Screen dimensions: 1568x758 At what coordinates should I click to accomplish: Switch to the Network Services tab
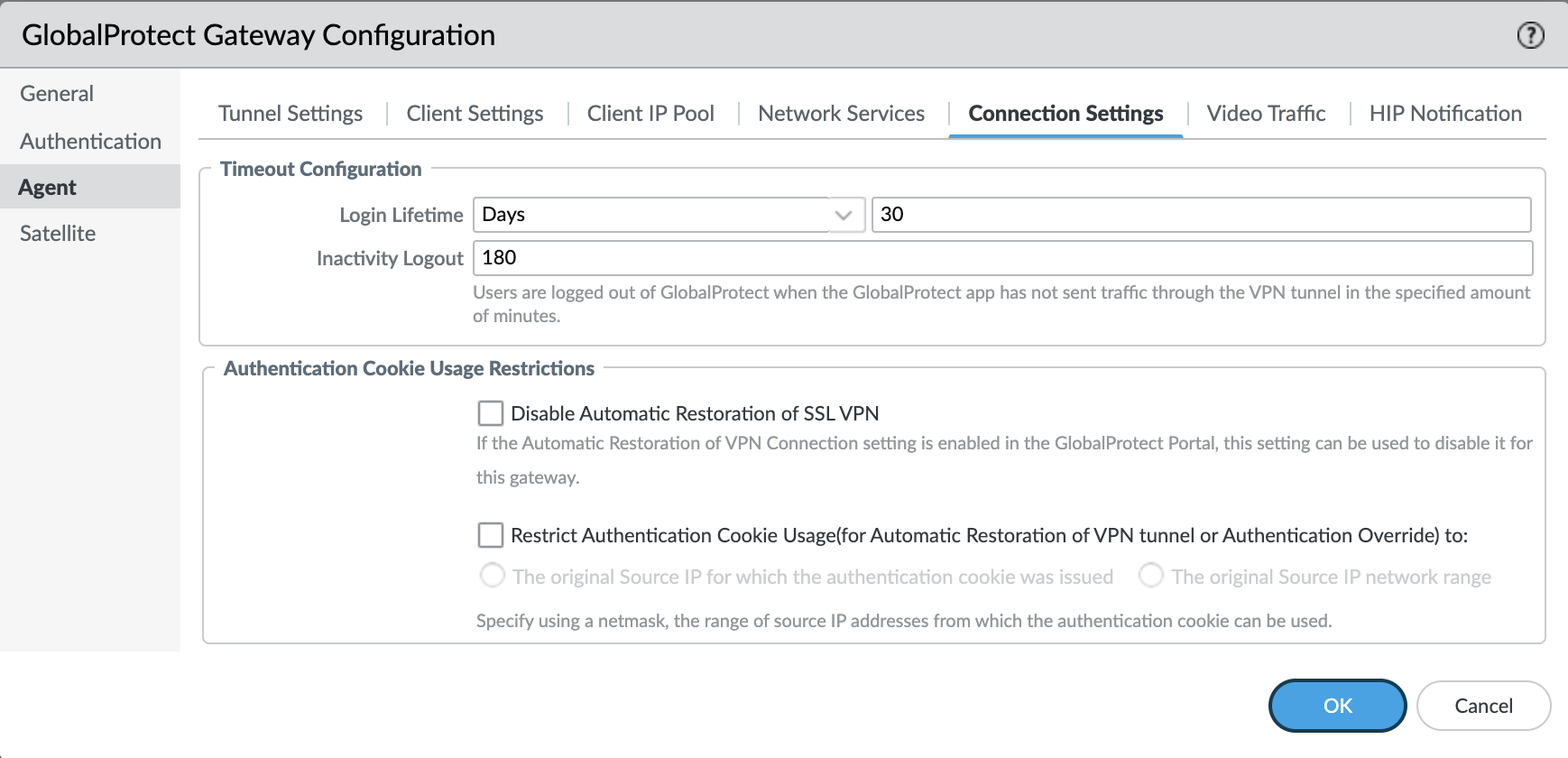tap(841, 114)
